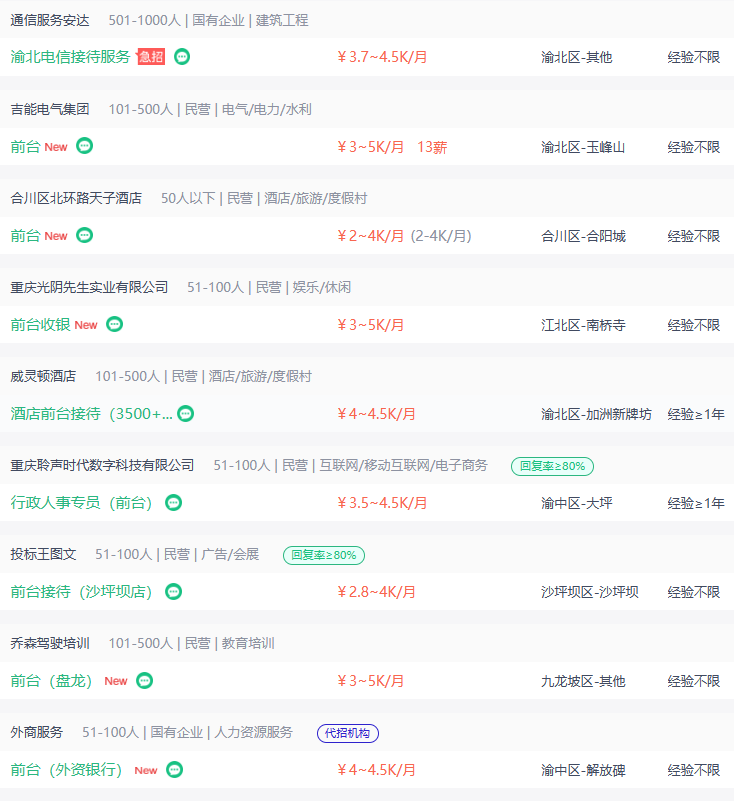Image resolution: width=734 pixels, height=801 pixels.
Task: Open chat icon for 吉能电气集团 前台 job
Action: click(x=85, y=146)
